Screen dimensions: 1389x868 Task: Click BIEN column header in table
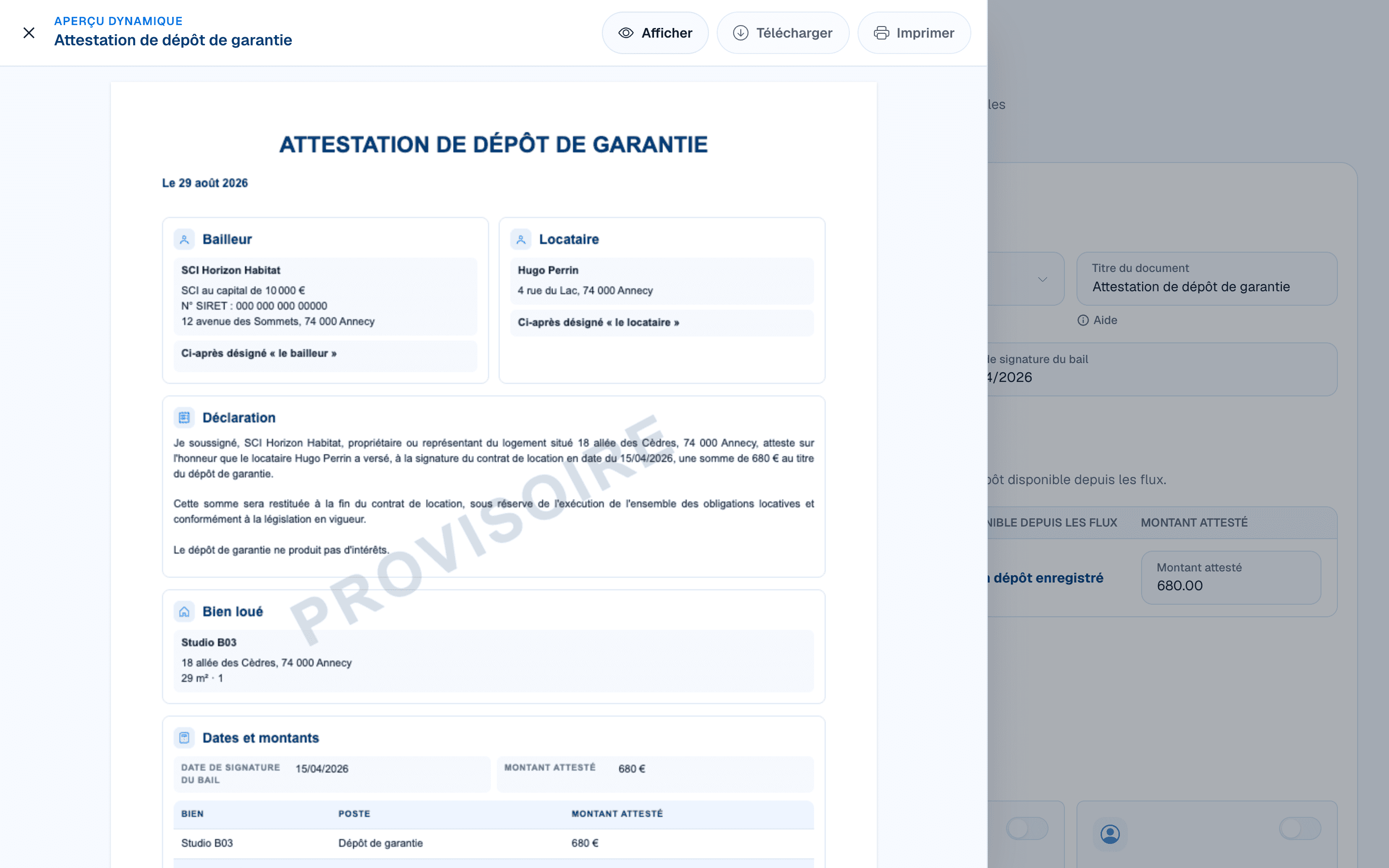point(192,814)
